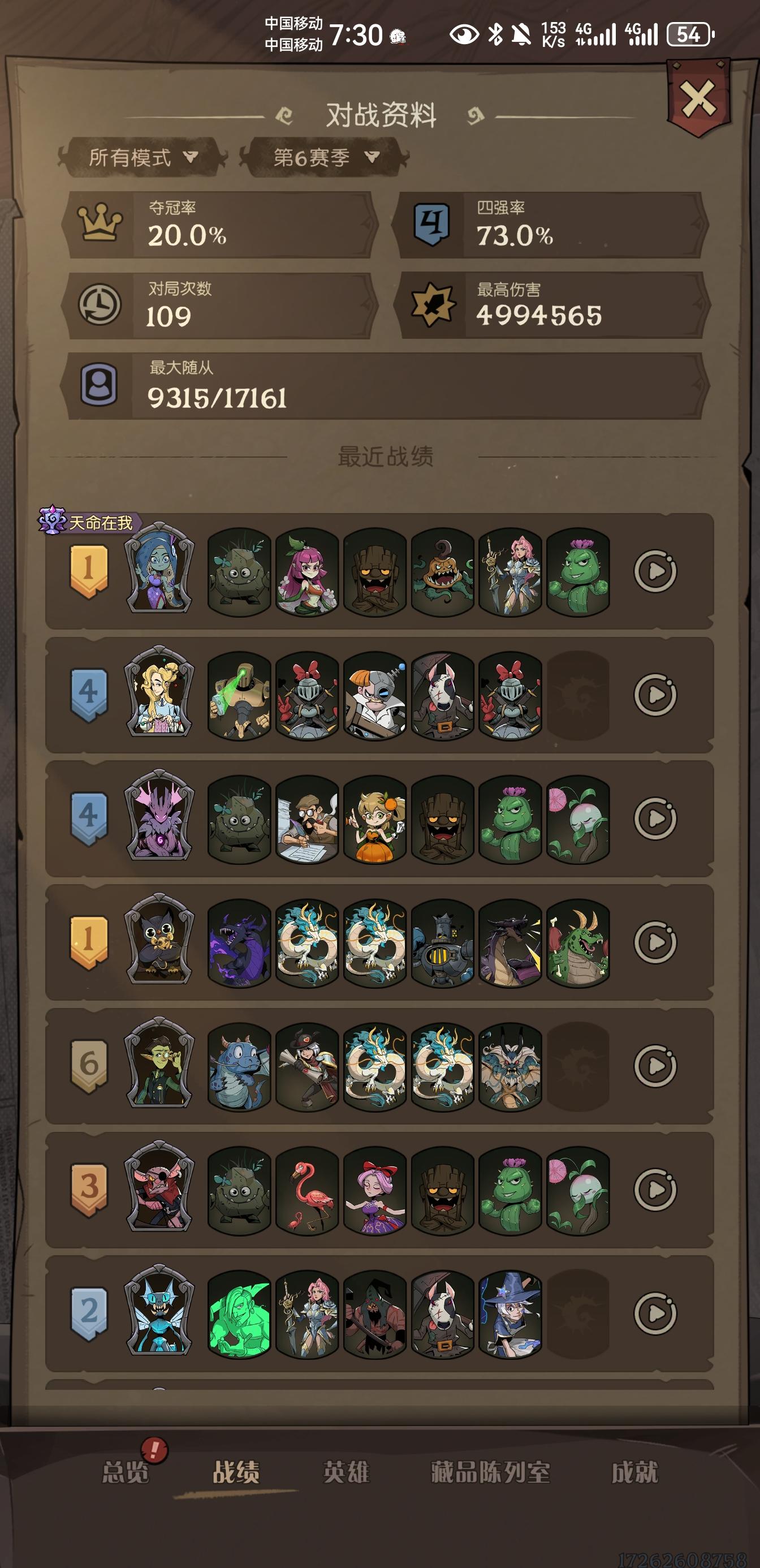Switch to the 英雄 tab

tap(346, 1472)
